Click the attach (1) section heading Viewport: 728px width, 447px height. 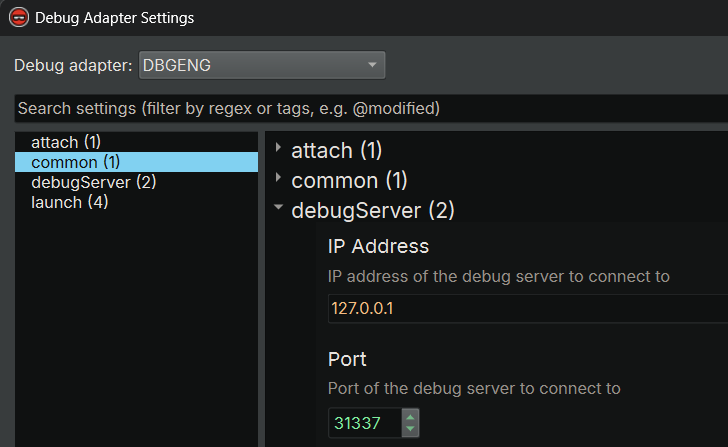(337, 150)
